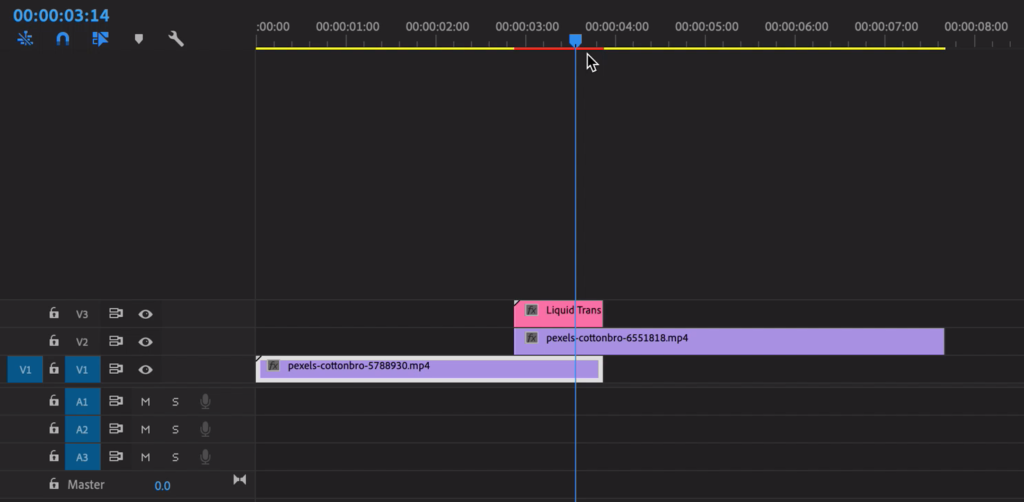Viewport: 1024px width, 502px height.
Task: Open Timeline Display Settings wrench menu
Action: click(176, 39)
